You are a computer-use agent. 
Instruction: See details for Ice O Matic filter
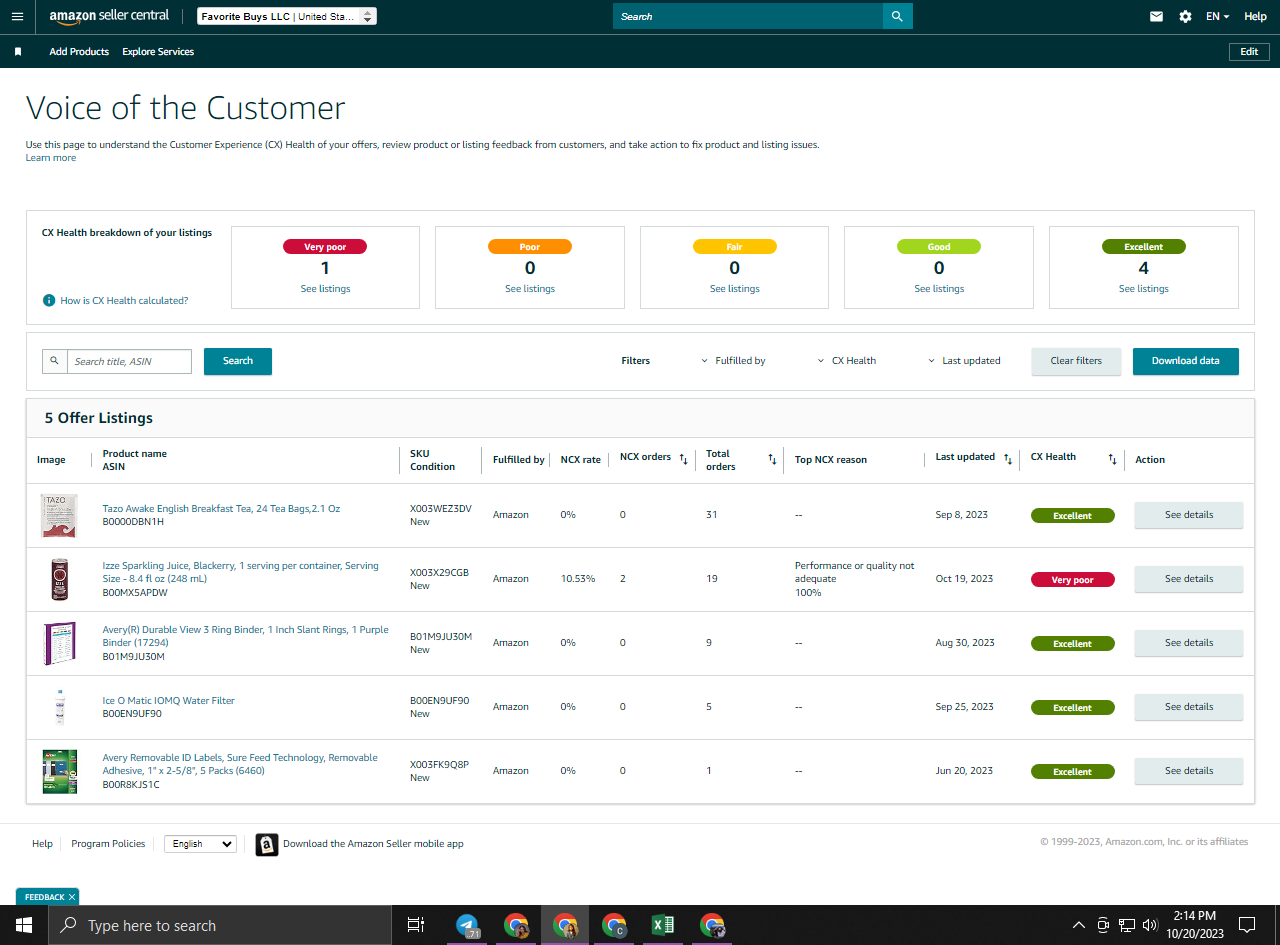[x=1189, y=707]
